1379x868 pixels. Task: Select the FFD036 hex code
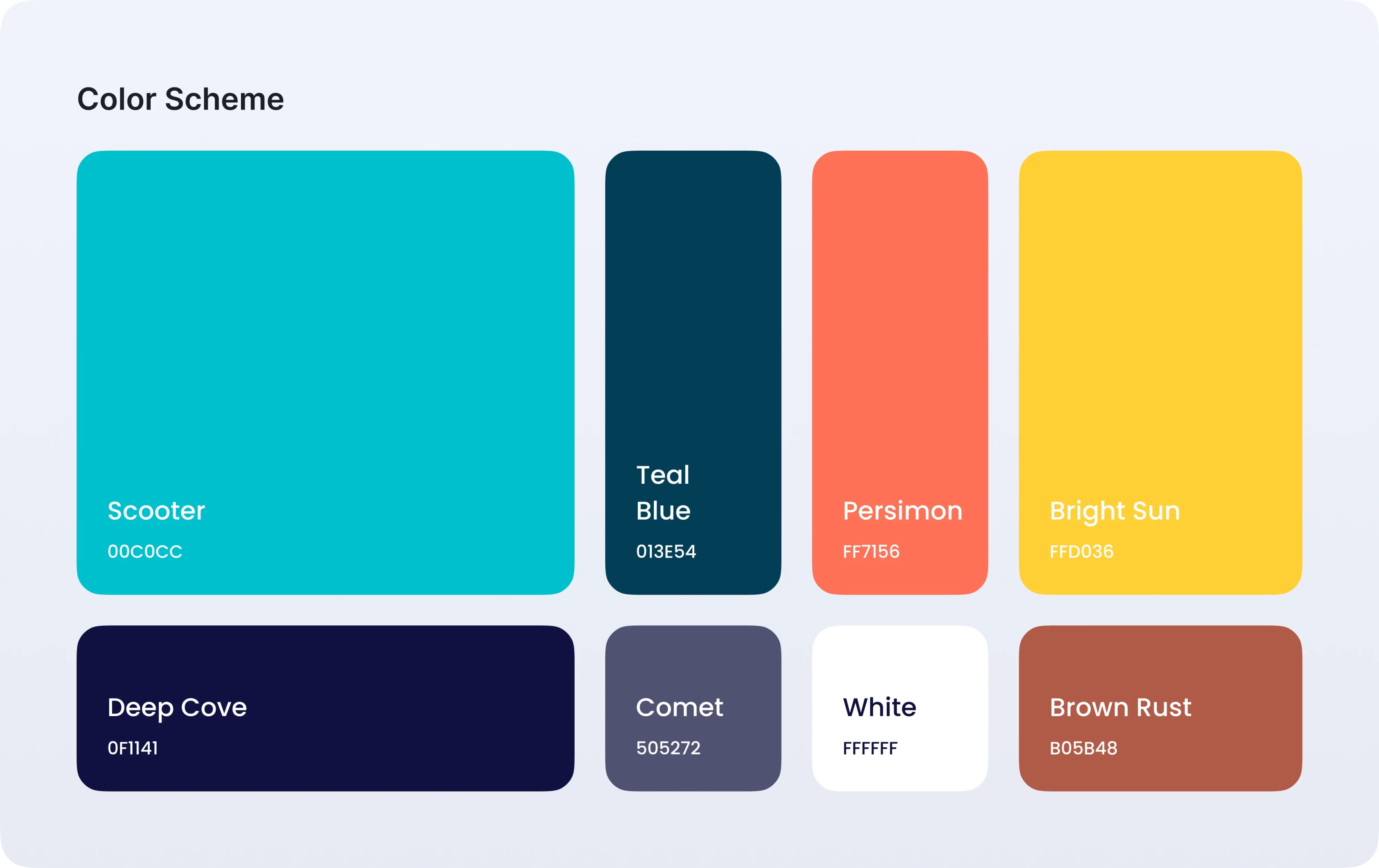coord(1081,551)
